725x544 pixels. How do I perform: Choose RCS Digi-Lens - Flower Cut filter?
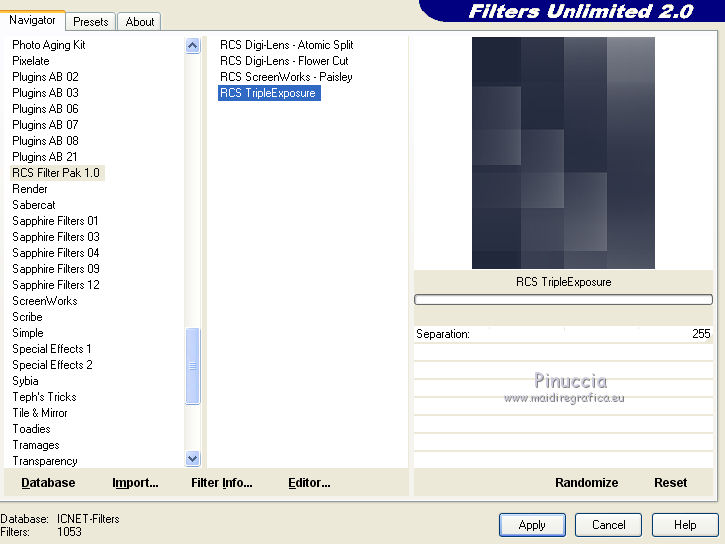pos(284,61)
